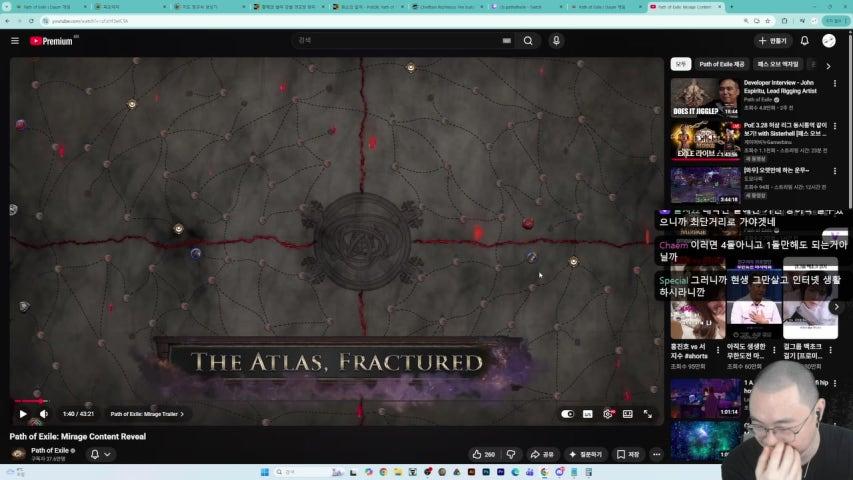Open more actions three-dot menu below video

657,454
